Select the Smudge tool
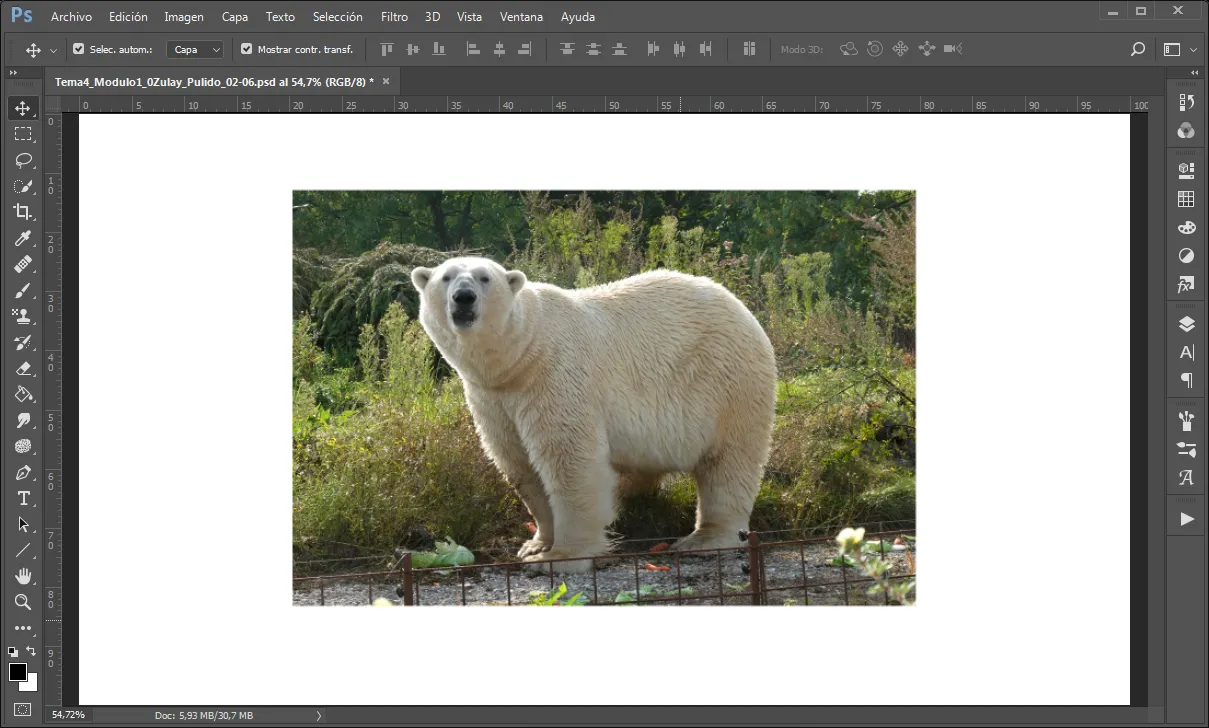Viewport: 1209px width, 728px height. [x=23, y=420]
